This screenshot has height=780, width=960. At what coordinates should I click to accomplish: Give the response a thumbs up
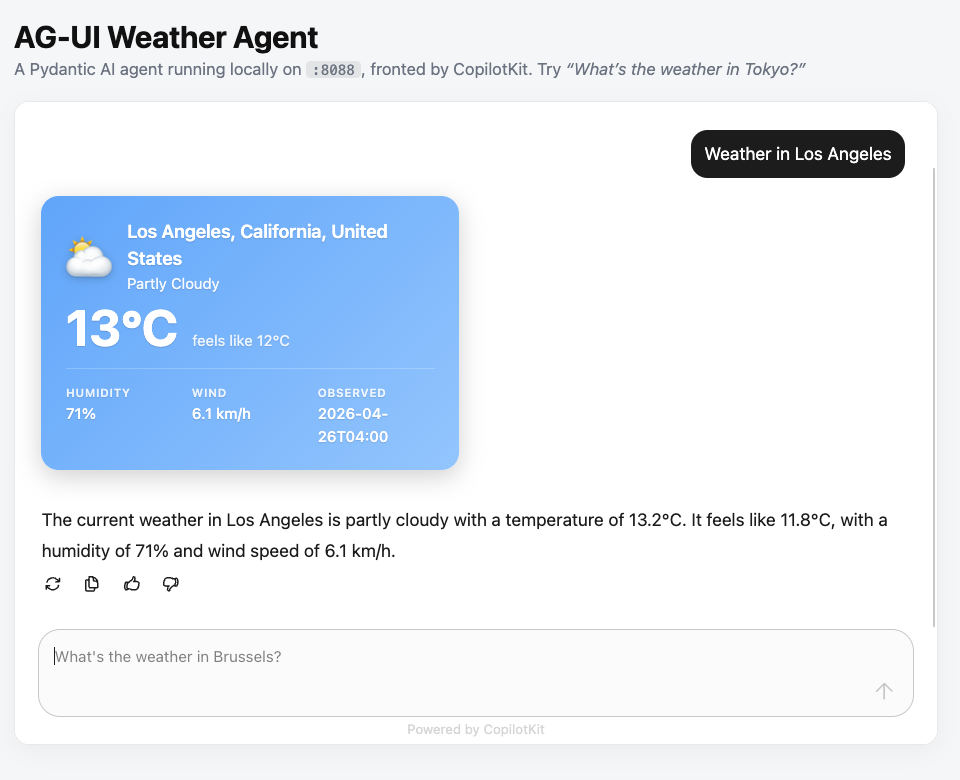[132, 584]
